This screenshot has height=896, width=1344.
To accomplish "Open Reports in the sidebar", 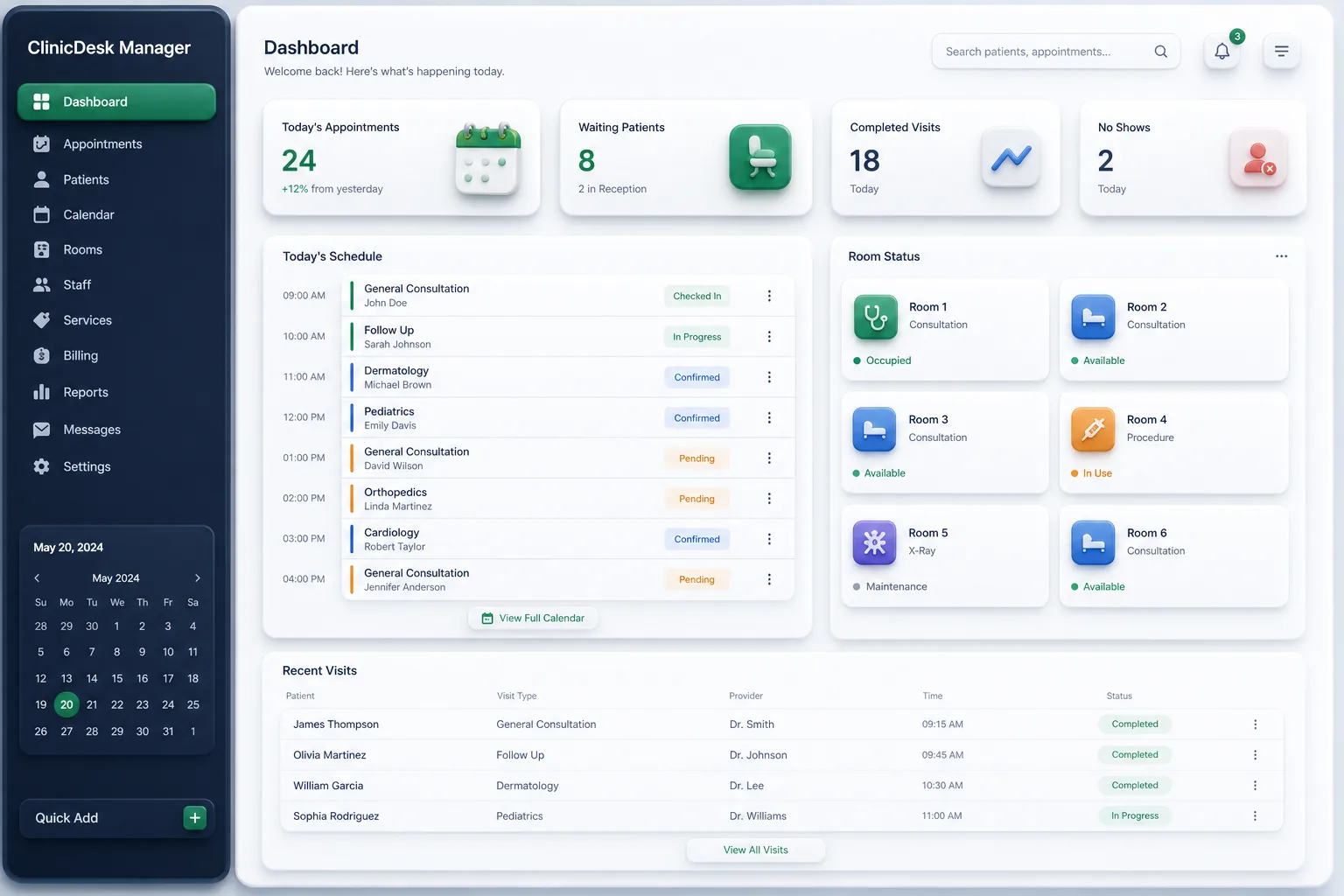I will click(x=116, y=392).
